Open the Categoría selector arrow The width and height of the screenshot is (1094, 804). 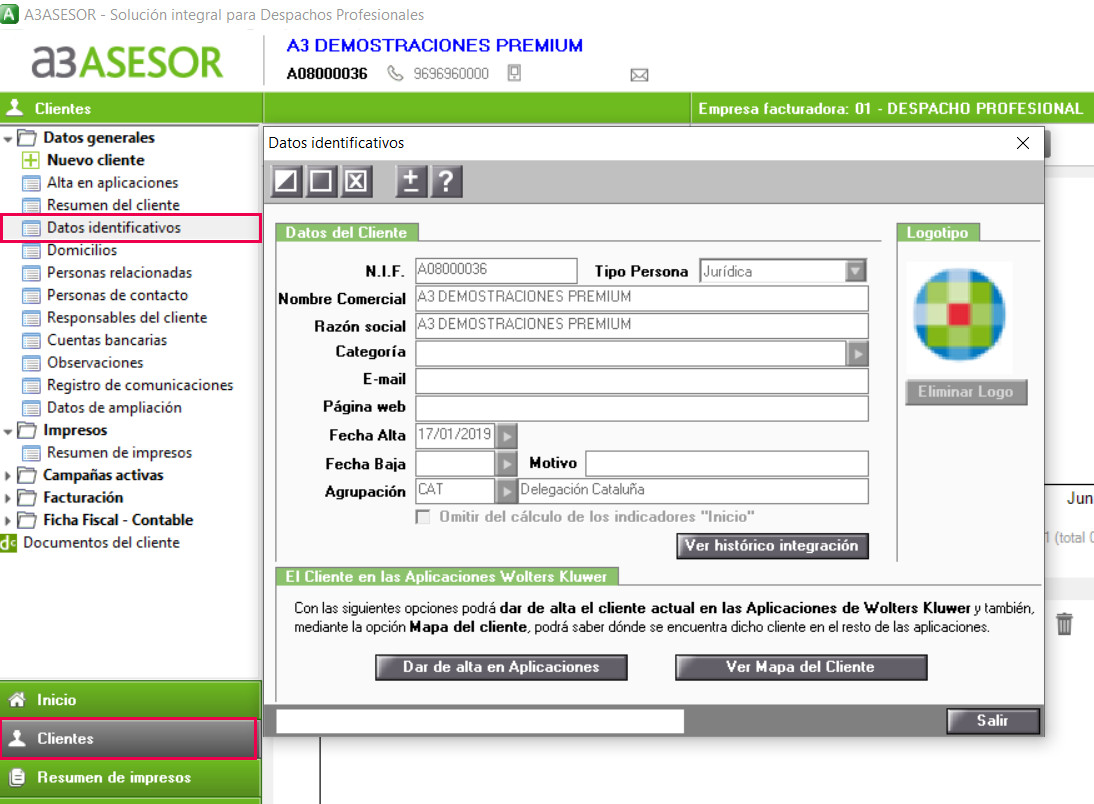pyautogui.click(x=857, y=354)
